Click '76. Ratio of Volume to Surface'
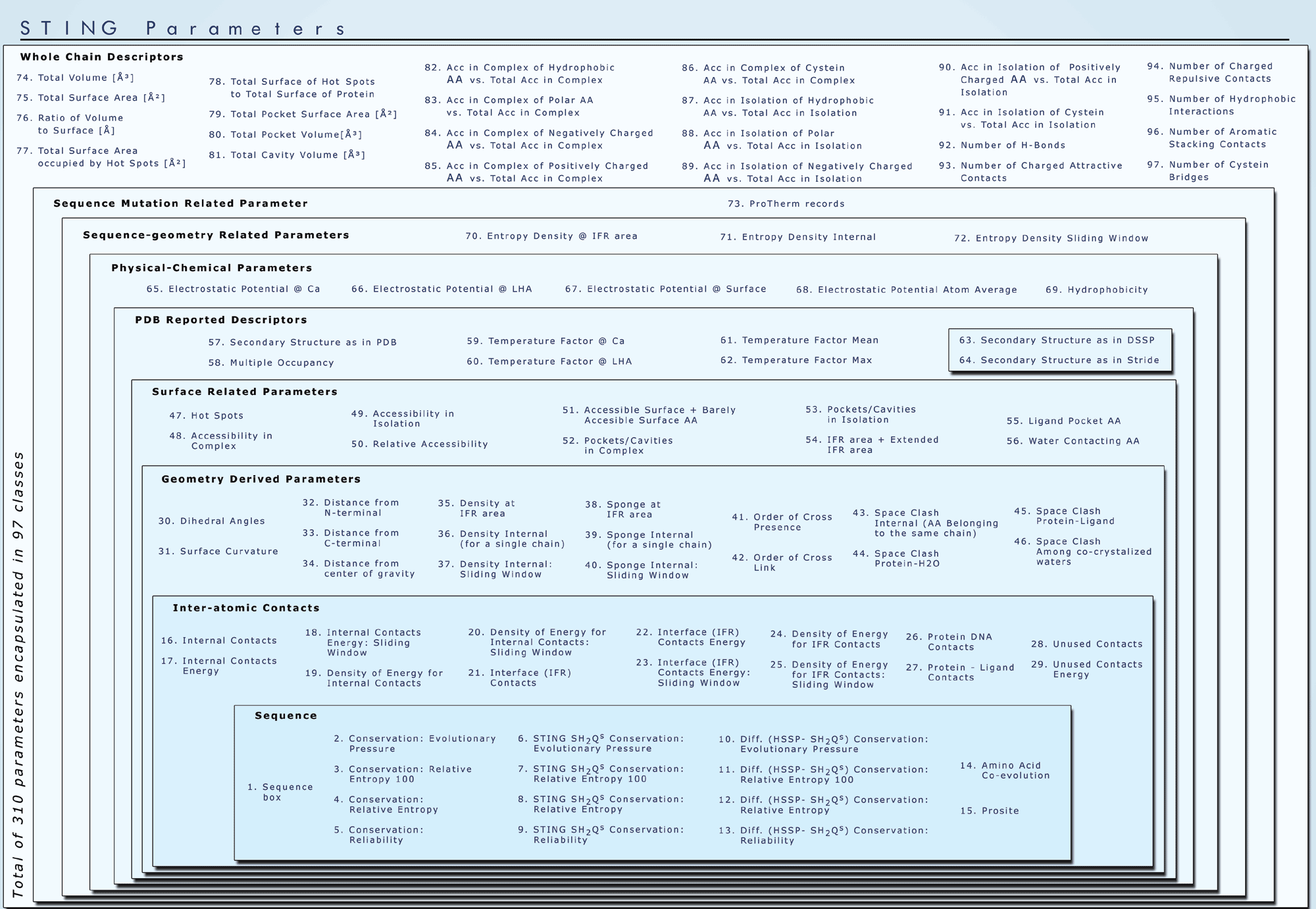Viewport: 1316px width, 909px height. tap(70, 124)
